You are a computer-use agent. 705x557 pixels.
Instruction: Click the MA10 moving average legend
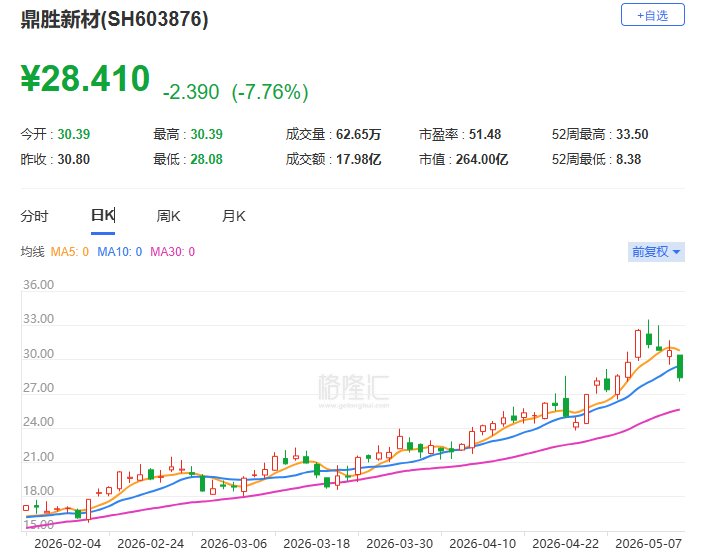tap(120, 252)
